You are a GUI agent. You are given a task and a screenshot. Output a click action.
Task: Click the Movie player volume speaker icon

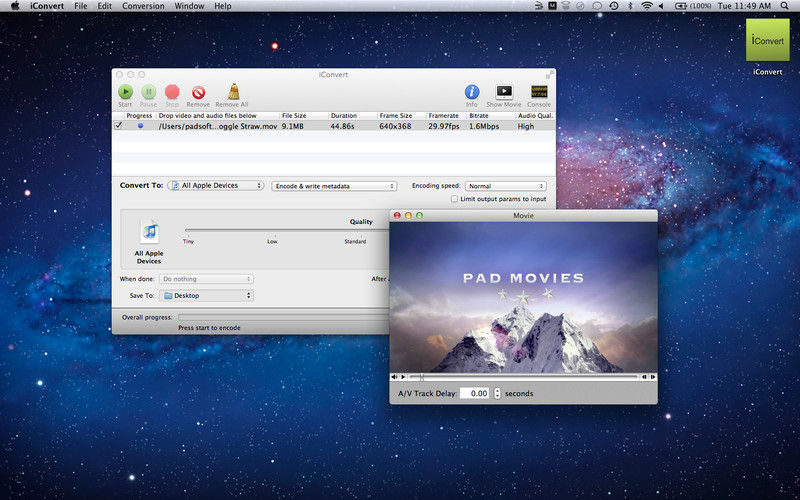click(394, 377)
